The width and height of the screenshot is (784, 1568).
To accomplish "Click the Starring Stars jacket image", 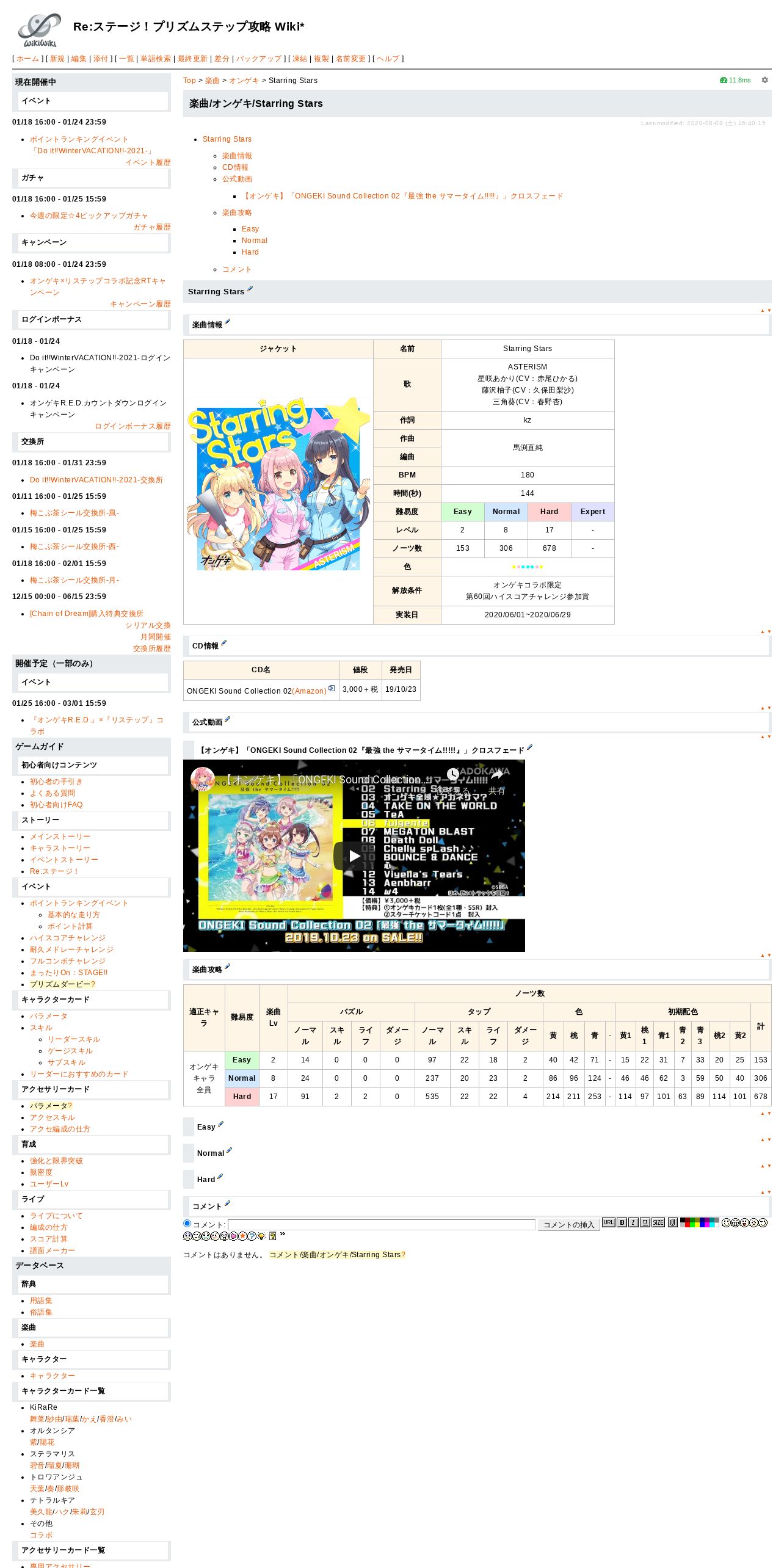I will tap(278, 484).
